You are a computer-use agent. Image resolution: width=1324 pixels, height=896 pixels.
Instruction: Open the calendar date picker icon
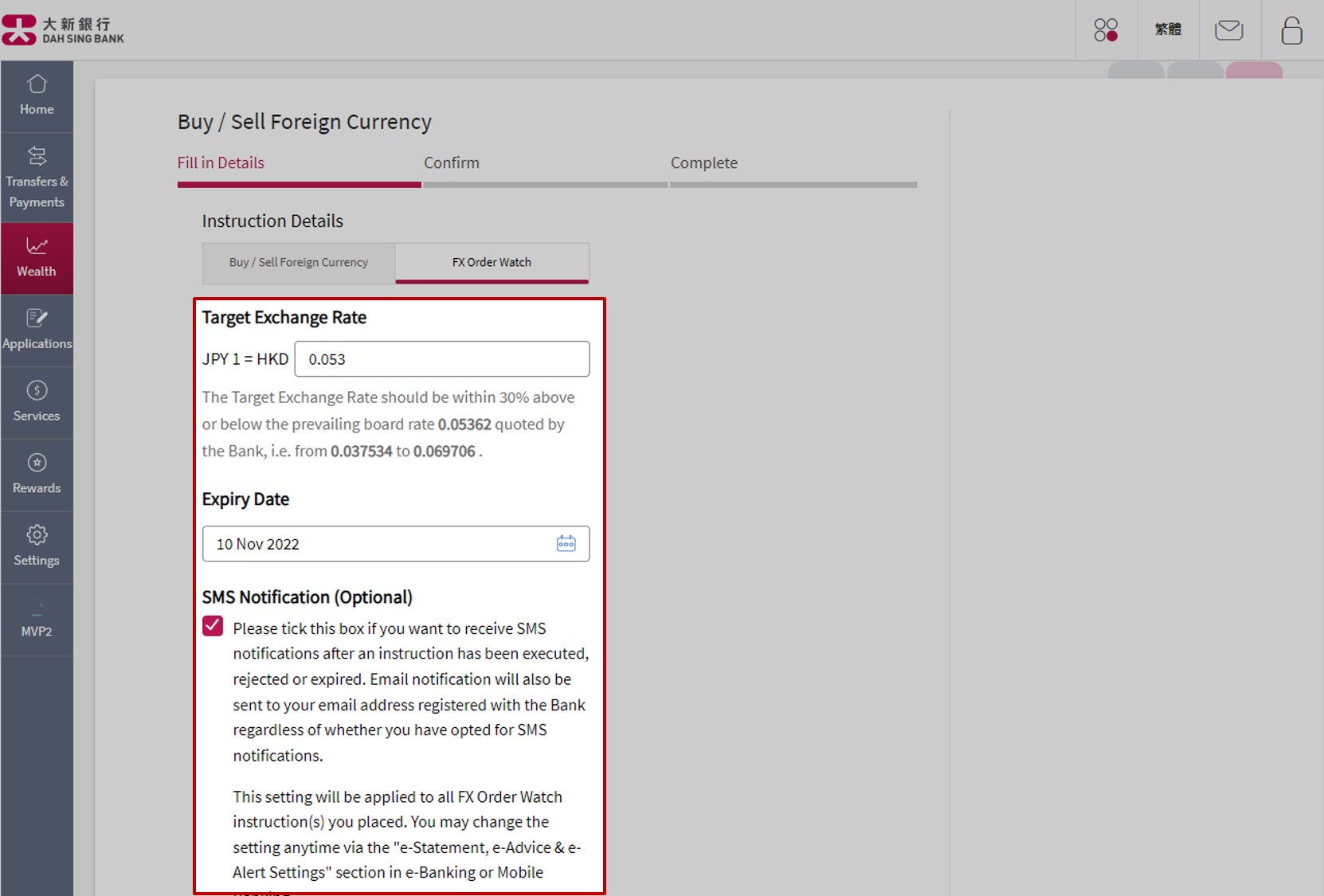pyautogui.click(x=566, y=543)
